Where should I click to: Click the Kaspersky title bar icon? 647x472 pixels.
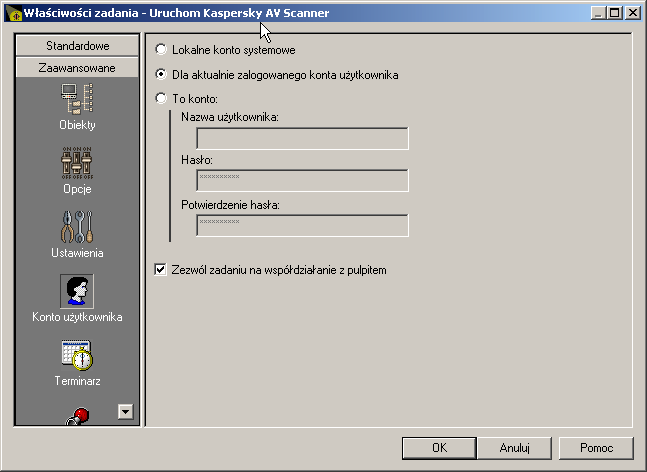point(14,13)
